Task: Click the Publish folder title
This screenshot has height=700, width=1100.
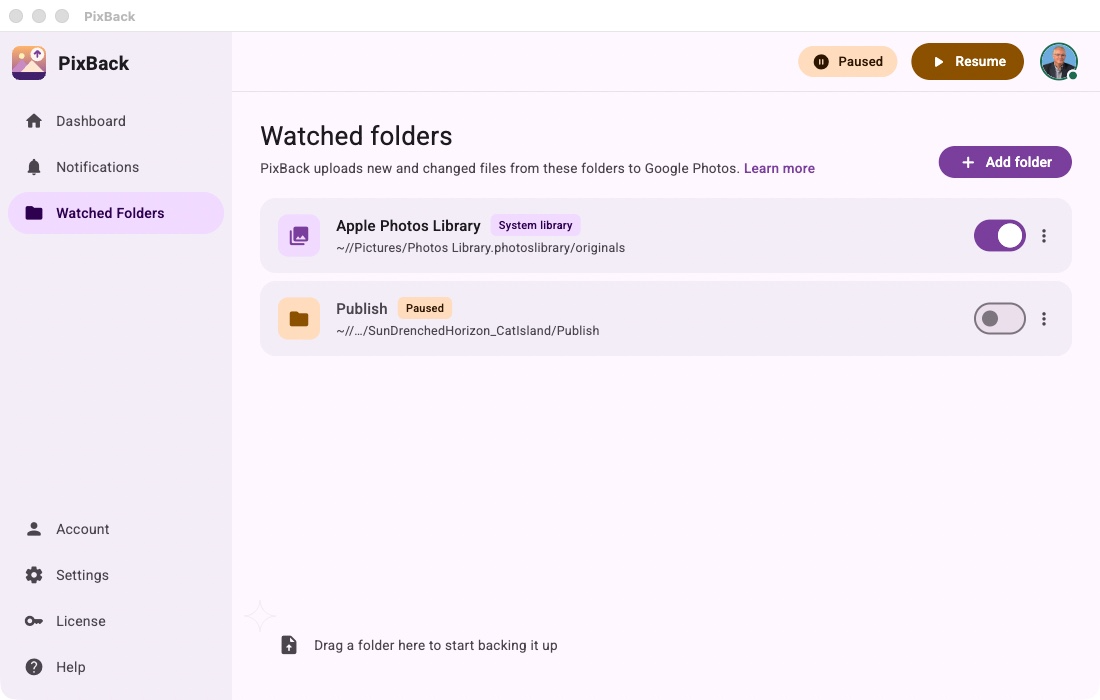Action: coord(361,309)
